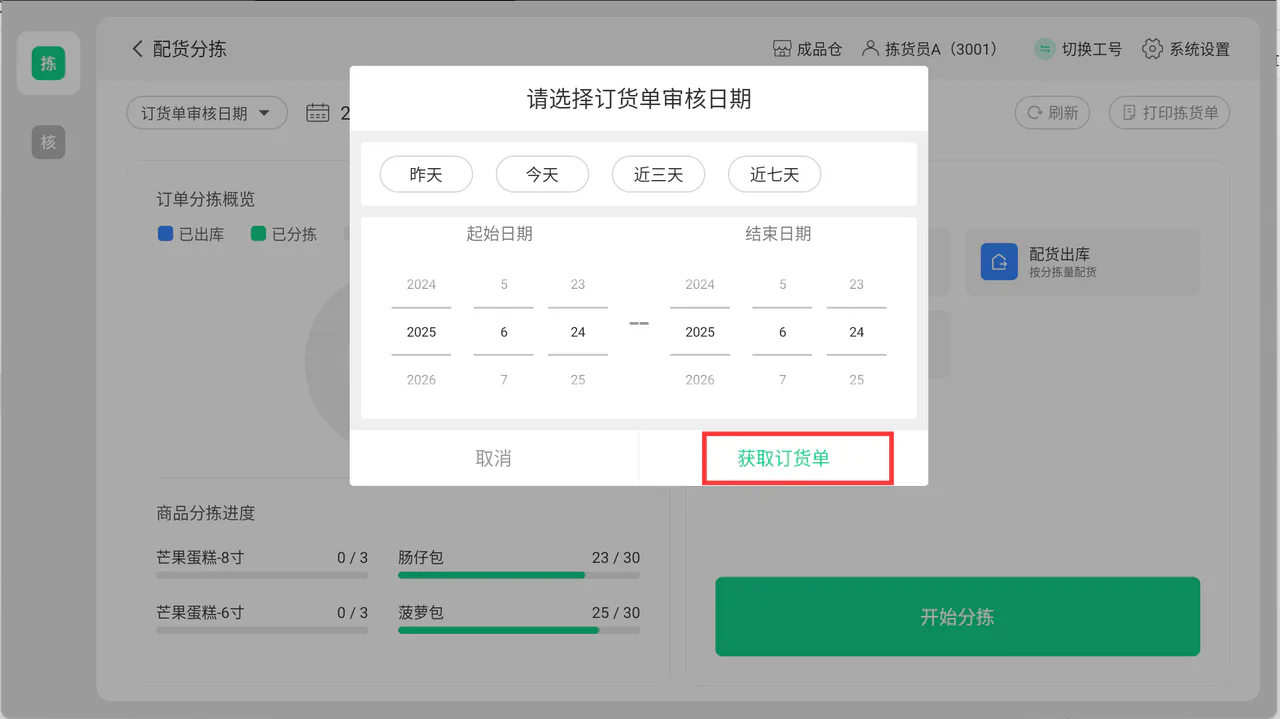
Task: Select the 今天 quick date range
Action: click(x=542, y=175)
